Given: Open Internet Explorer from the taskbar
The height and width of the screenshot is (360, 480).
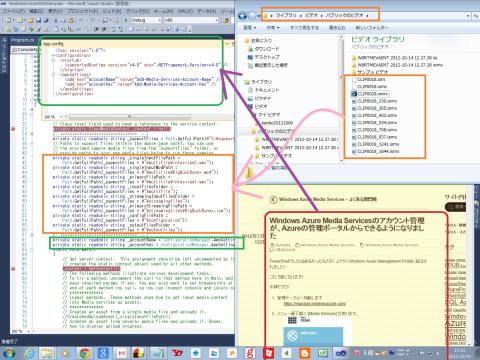Looking at the screenshot, I should point(29,353).
